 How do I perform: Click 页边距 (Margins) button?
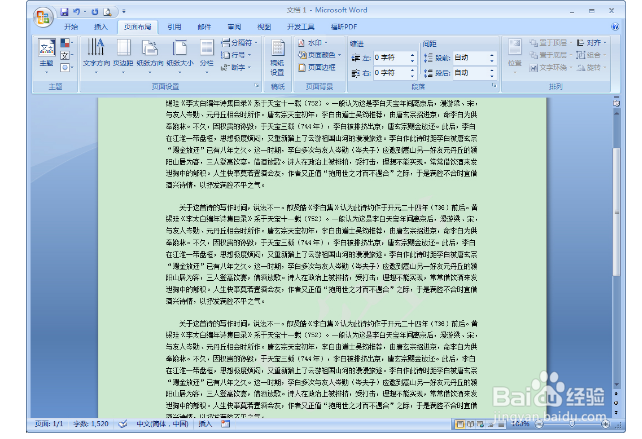click(x=123, y=56)
